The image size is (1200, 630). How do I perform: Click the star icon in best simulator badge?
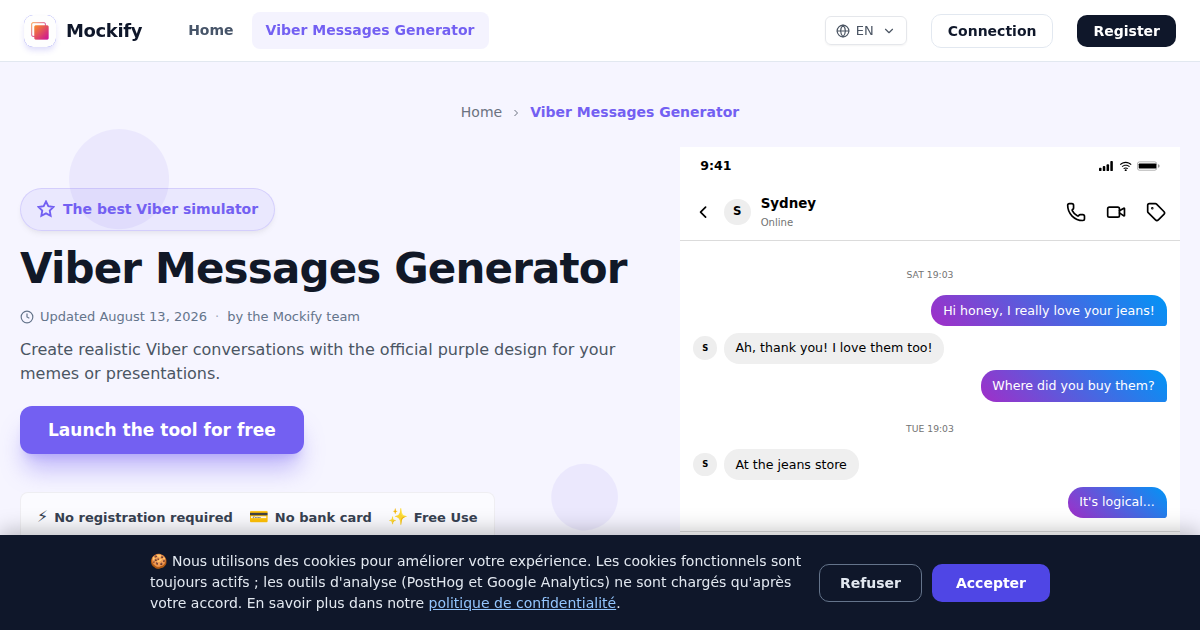[x=46, y=209]
